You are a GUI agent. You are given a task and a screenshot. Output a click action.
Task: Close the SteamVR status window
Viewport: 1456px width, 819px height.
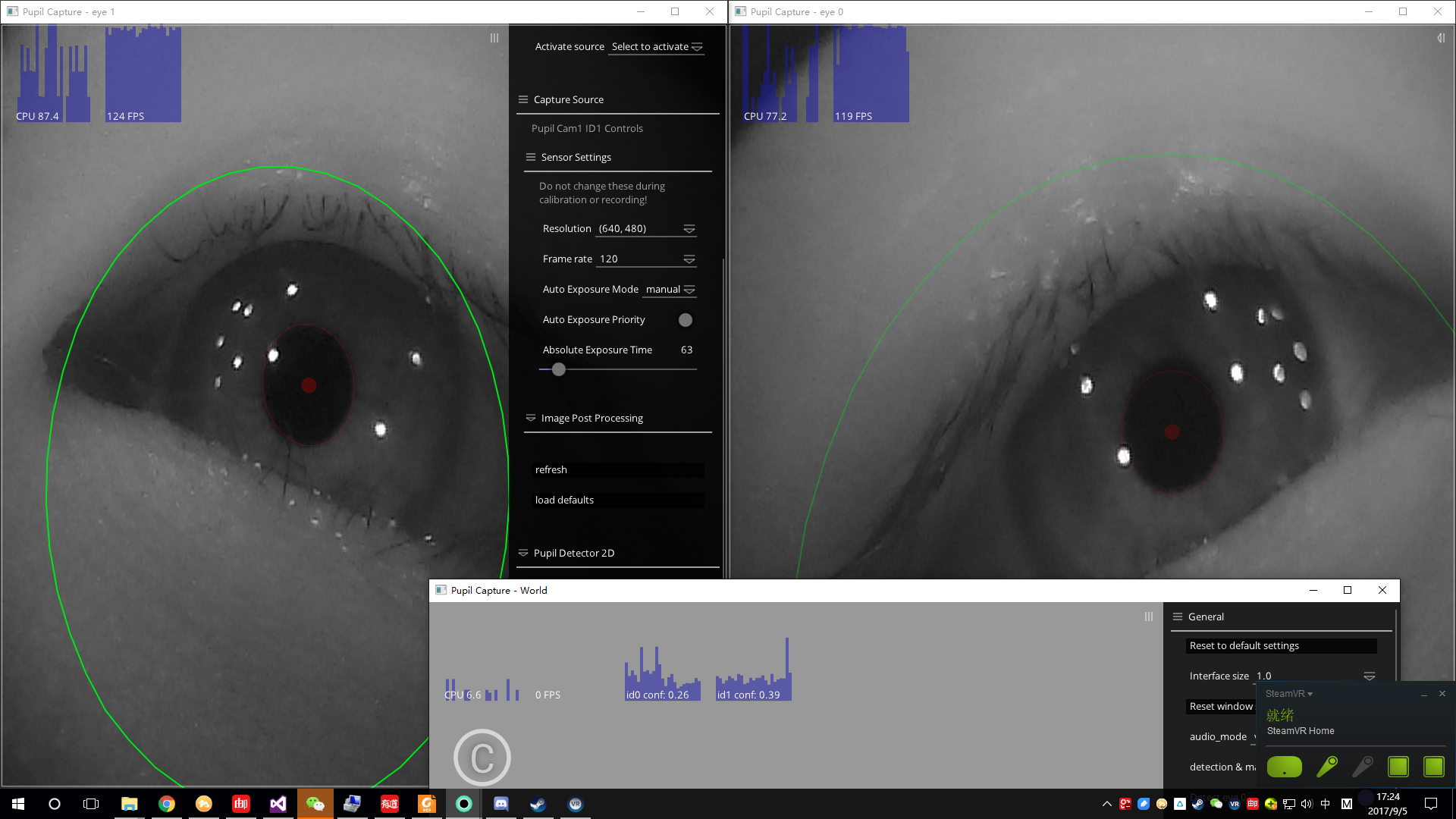pos(1442,693)
